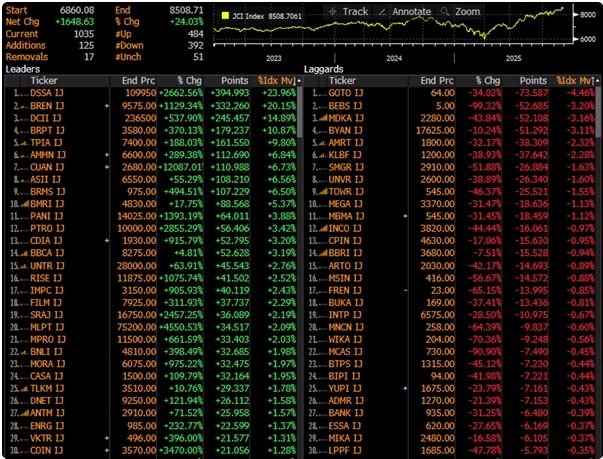This screenshot has height=459, width=603.
Task: Click the Zoom button on chart toolbar
Action: coord(461,12)
